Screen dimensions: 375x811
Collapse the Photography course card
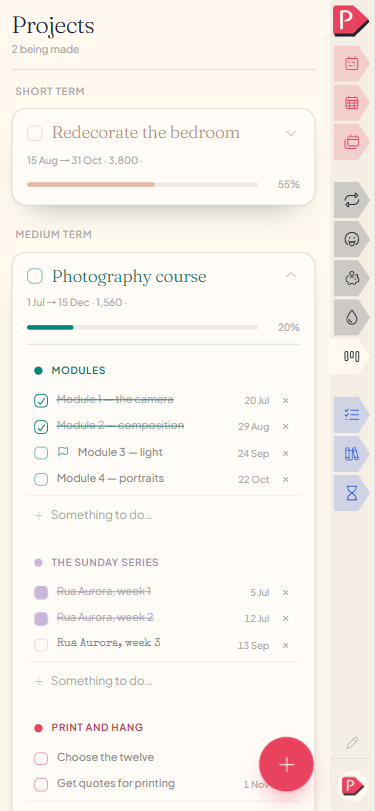point(291,275)
